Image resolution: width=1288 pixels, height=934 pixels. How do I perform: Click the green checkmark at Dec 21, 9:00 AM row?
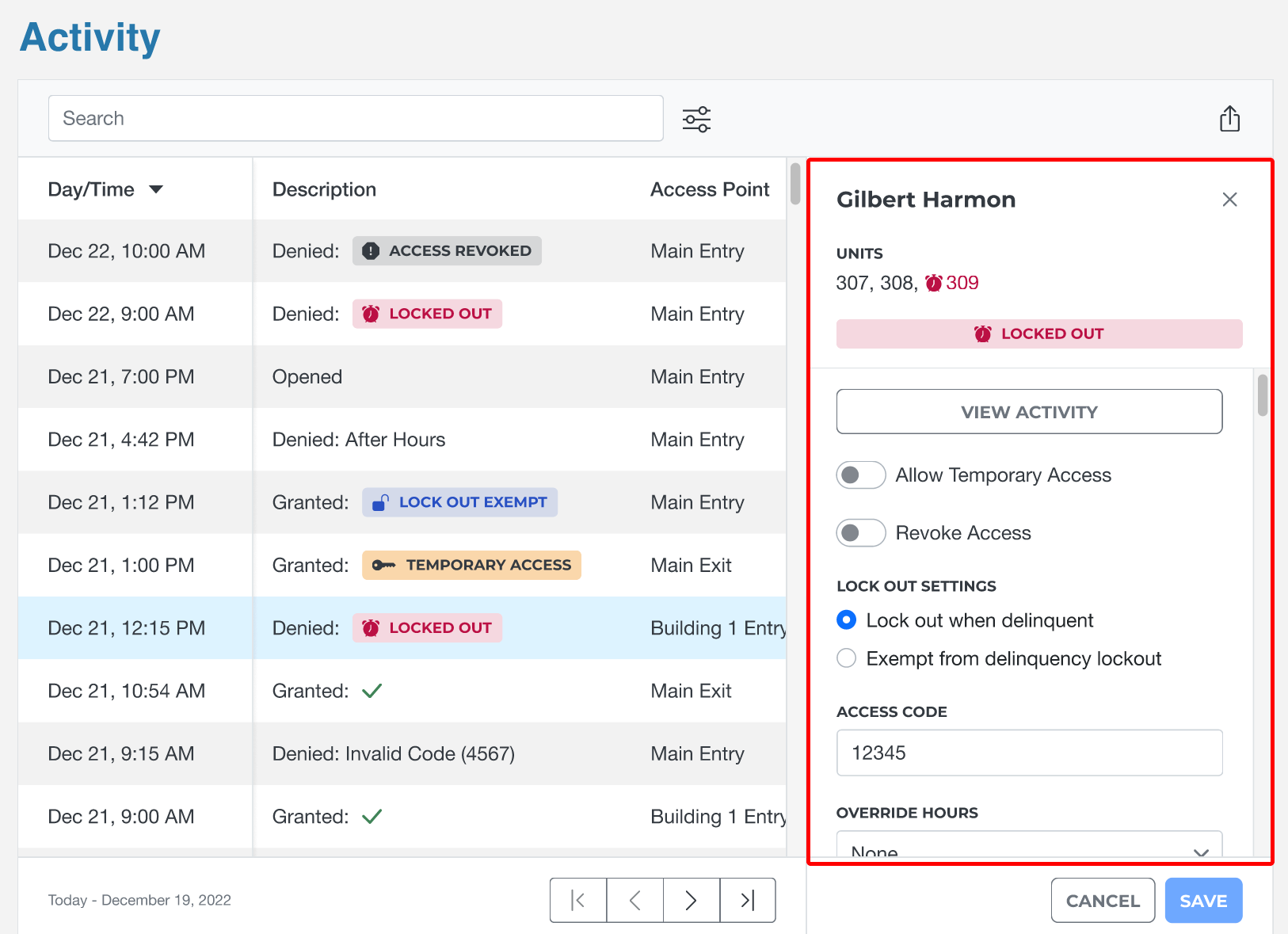(372, 817)
